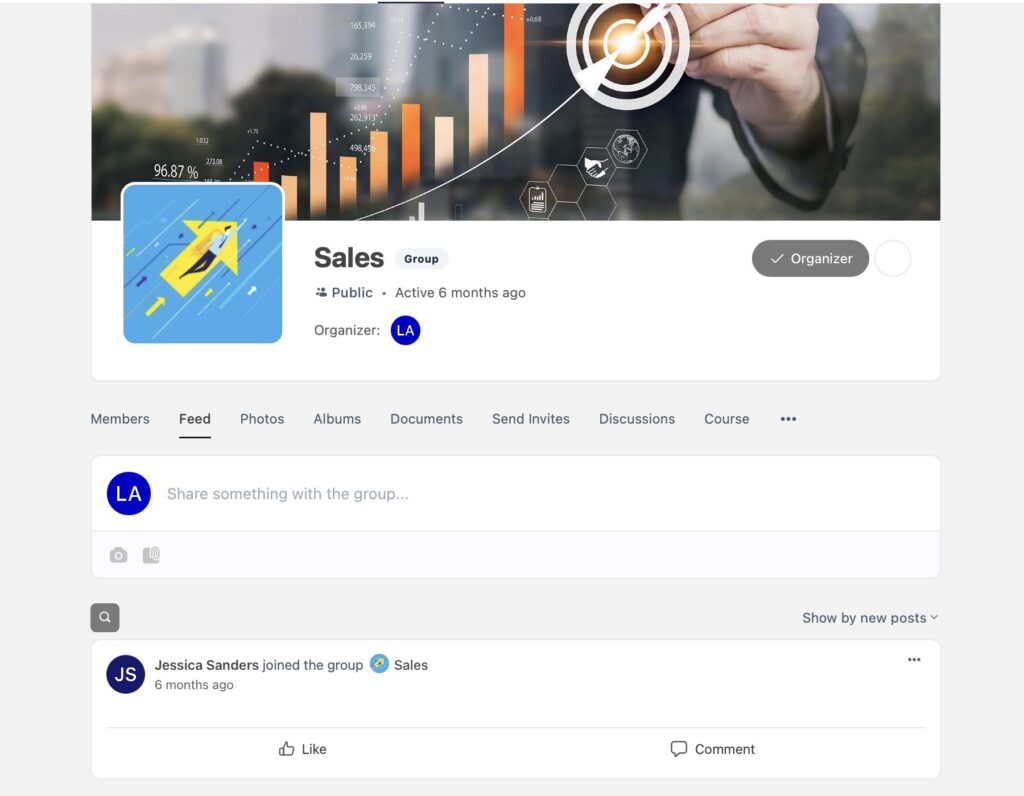Click Jessica Sanders JS avatar
1024x796 pixels.
click(x=125, y=674)
